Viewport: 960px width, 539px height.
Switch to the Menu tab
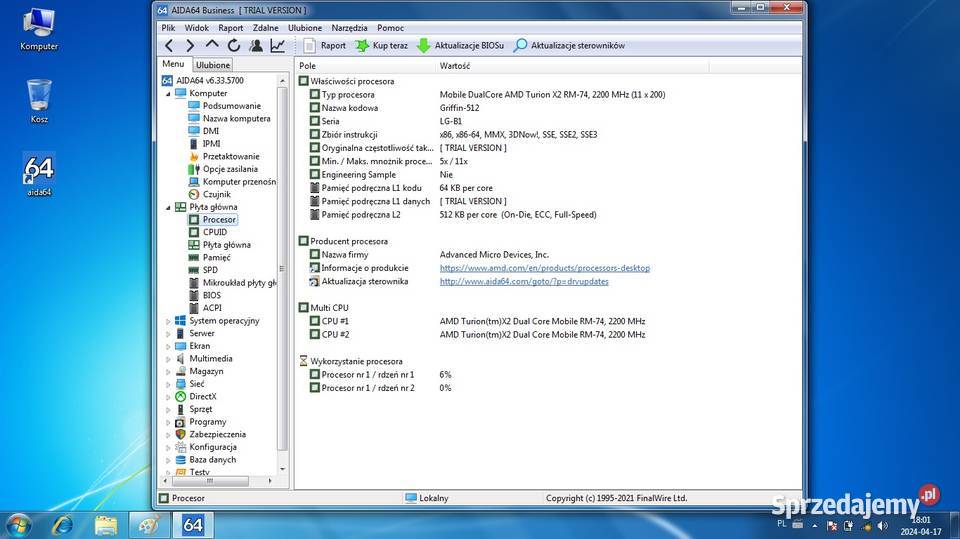tap(173, 64)
